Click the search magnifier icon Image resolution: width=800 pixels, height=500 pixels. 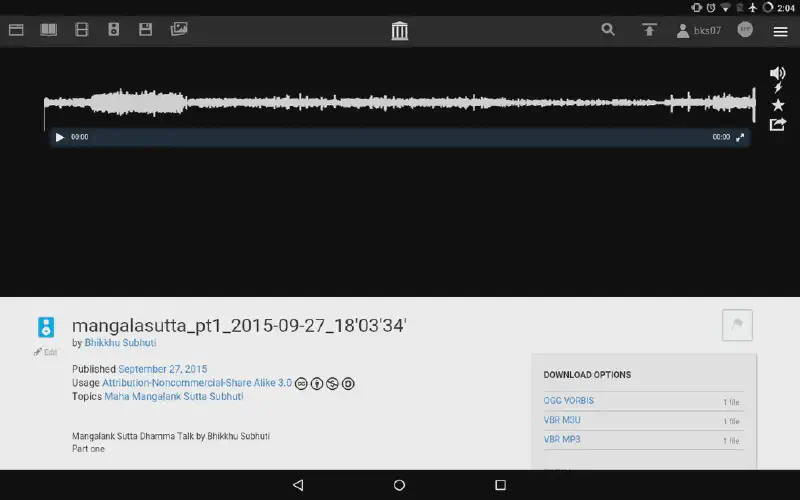coord(608,30)
